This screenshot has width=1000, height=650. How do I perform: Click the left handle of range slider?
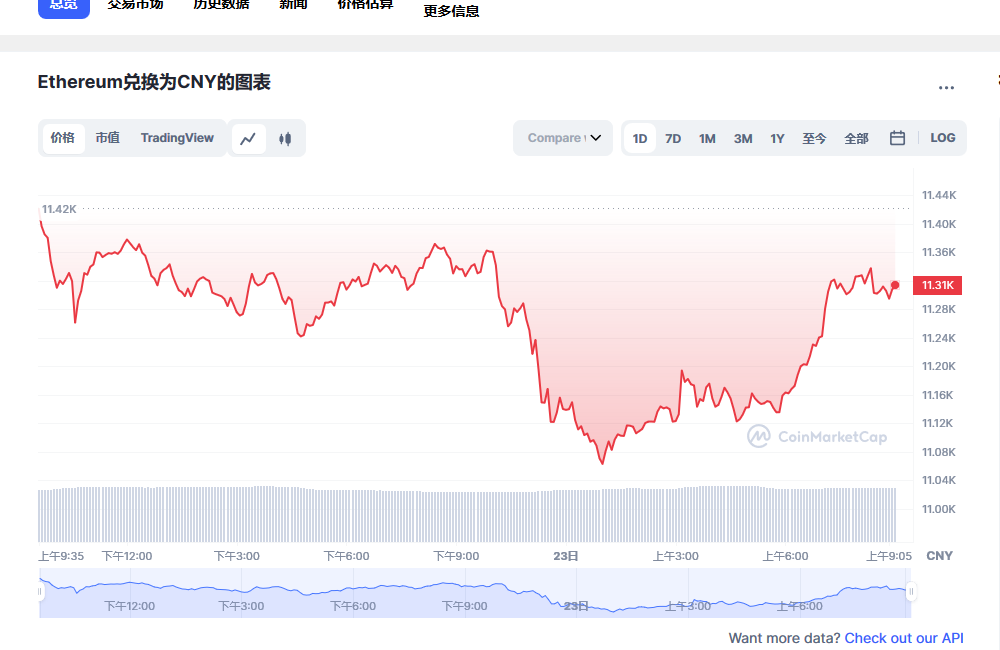pos(41,592)
